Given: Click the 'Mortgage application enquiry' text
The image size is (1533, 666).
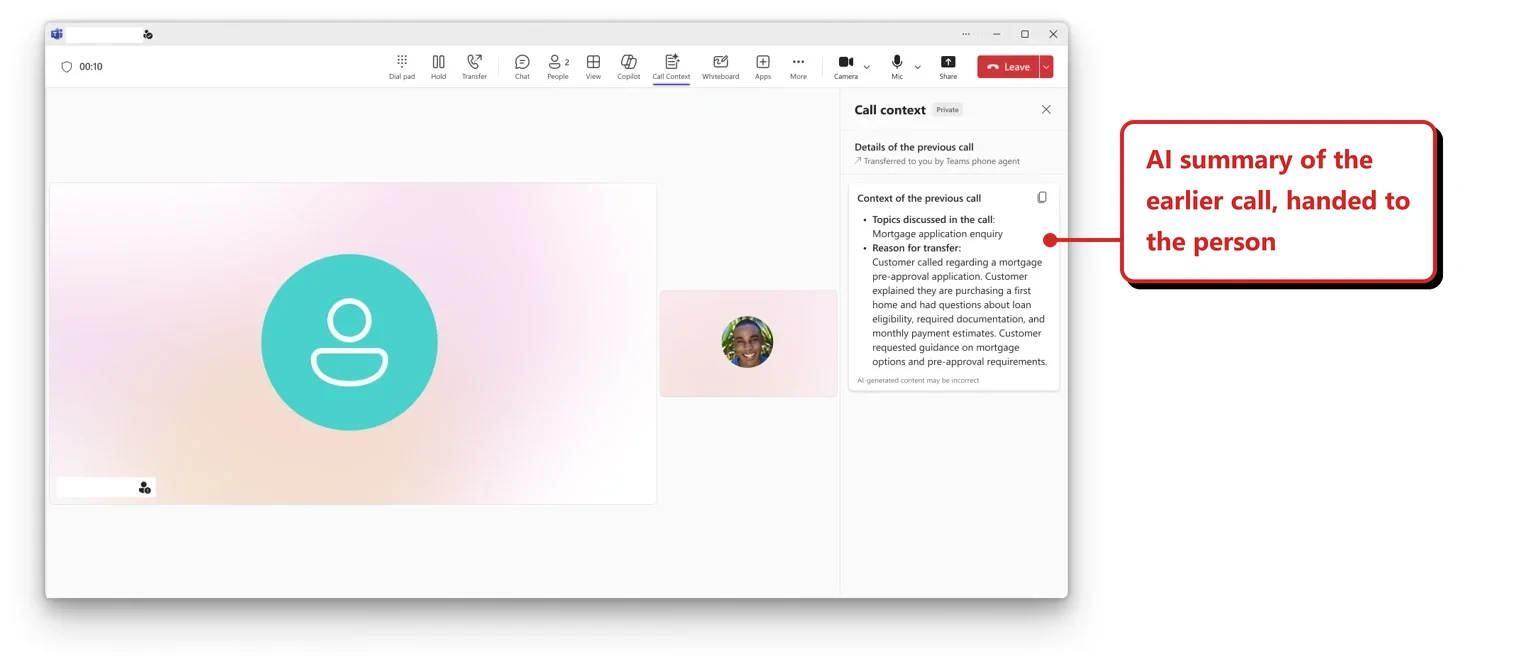Looking at the screenshot, I should pos(937,234).
